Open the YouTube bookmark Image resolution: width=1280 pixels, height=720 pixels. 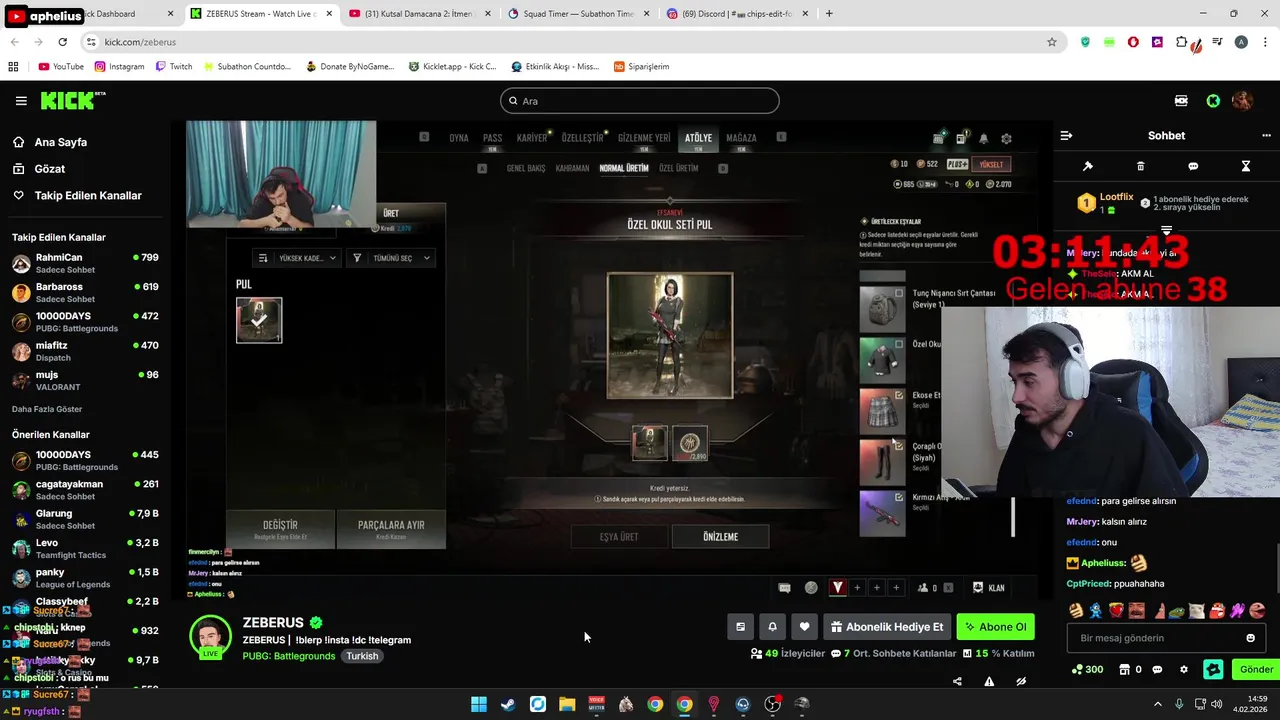(61, 67)
